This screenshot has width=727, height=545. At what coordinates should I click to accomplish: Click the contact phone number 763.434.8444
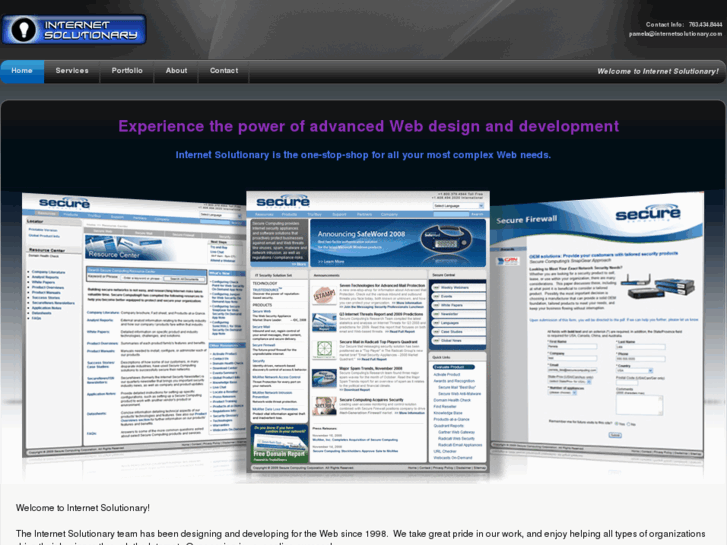705,25
